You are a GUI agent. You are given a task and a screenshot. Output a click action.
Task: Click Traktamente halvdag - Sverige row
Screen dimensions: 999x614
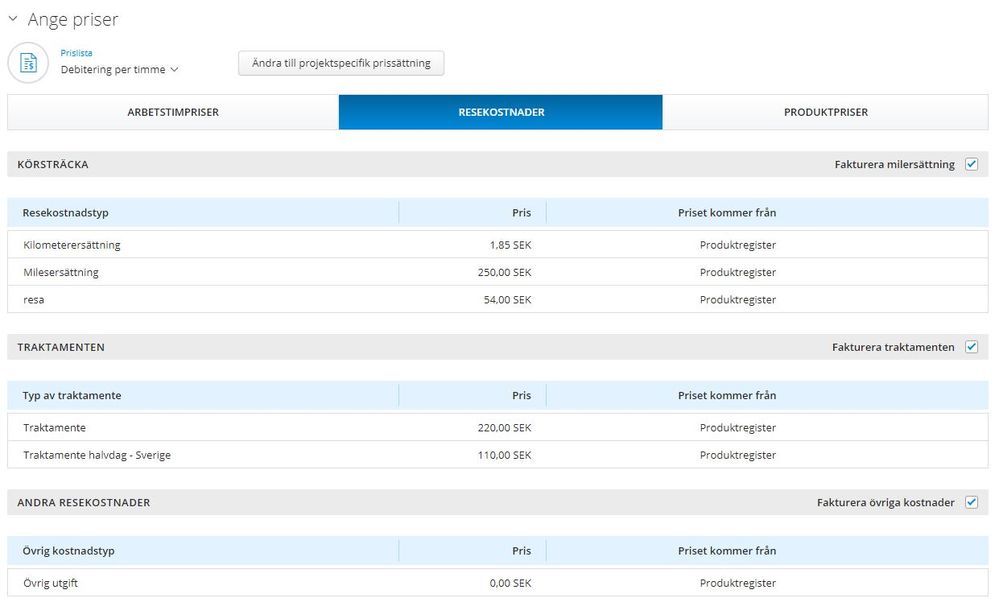tap(498, 455)
